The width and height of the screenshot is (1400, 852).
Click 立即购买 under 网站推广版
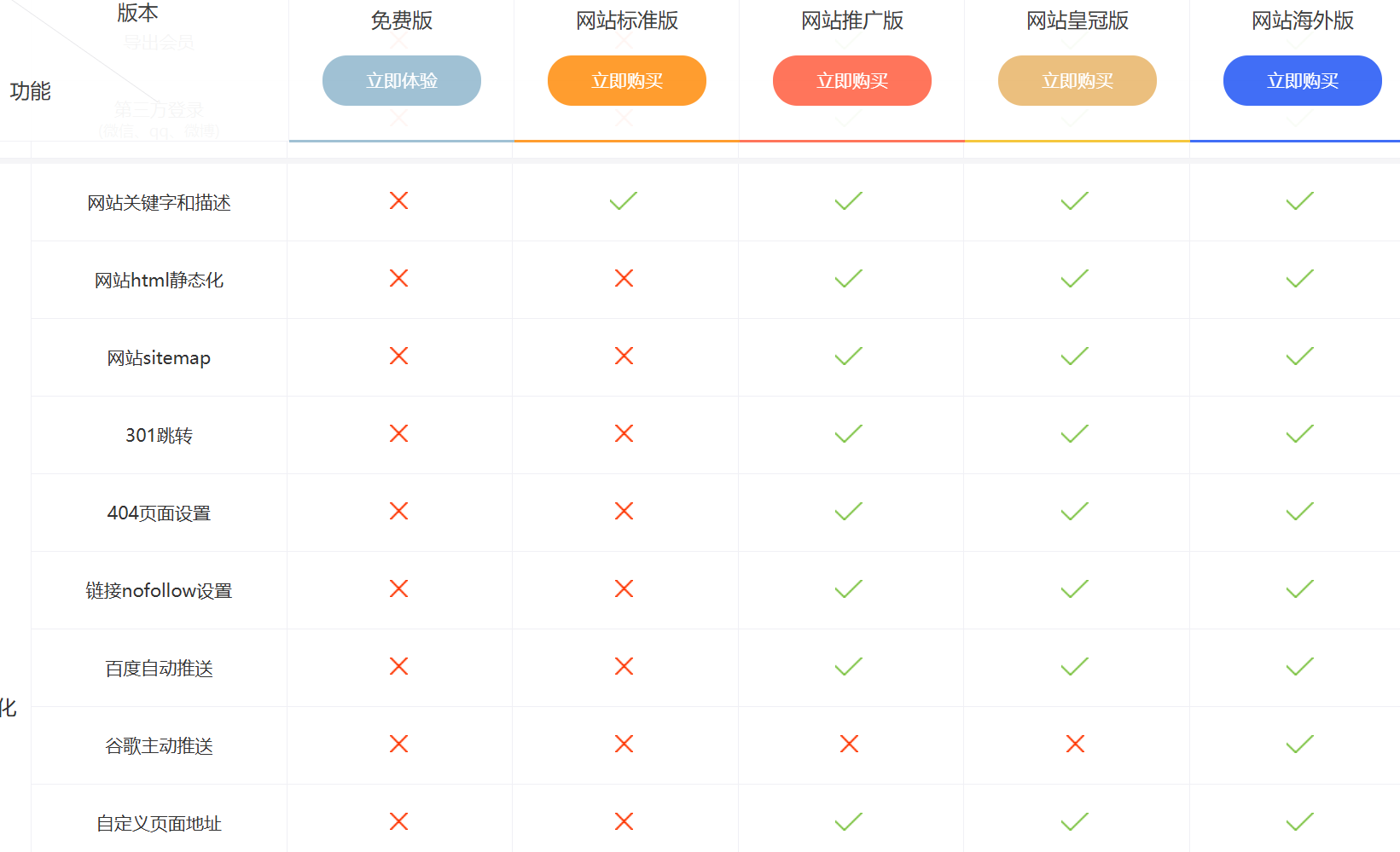click(851, 81)
